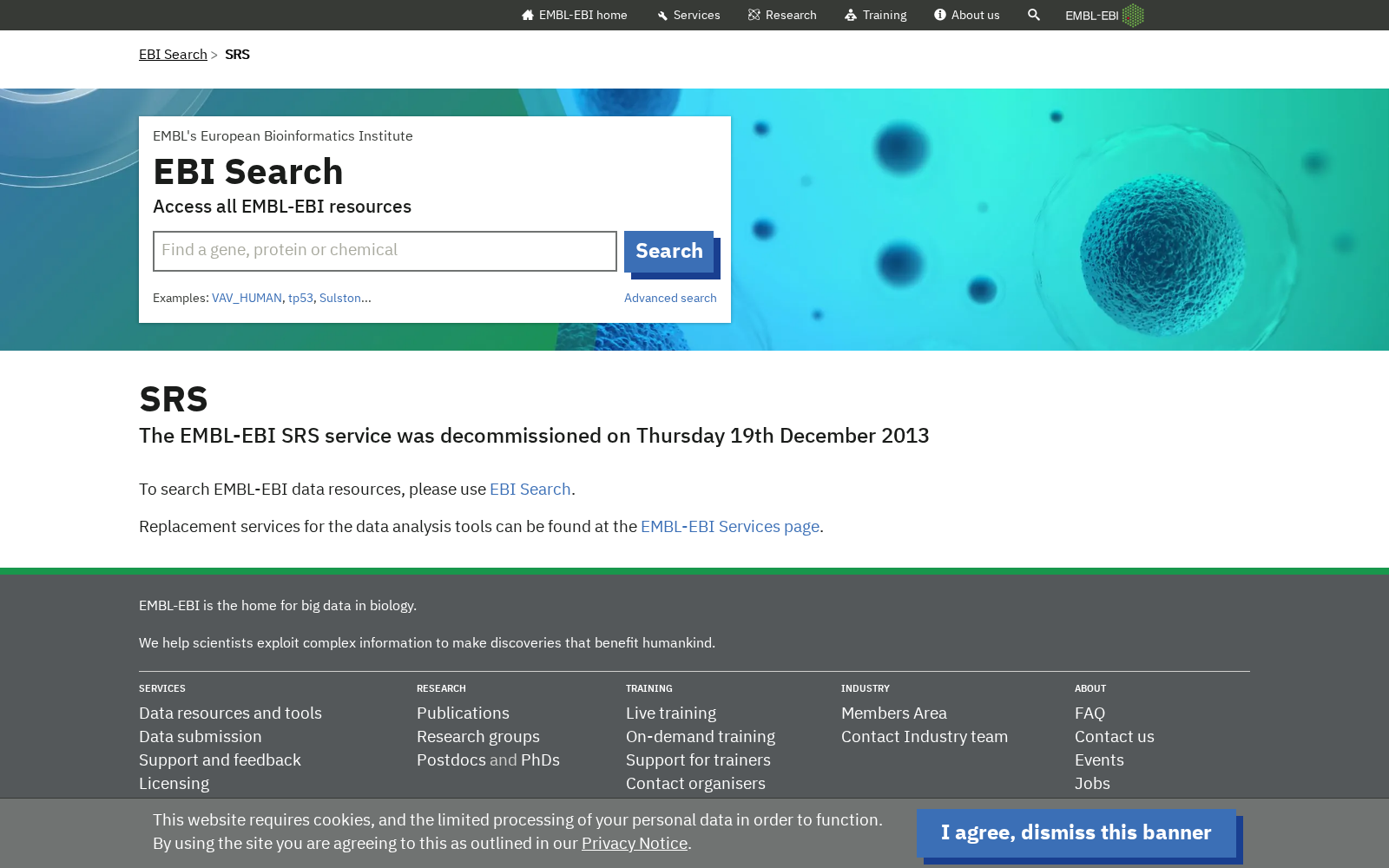Go to EBI Search breadcrumb link

click(x=173, y=55)
